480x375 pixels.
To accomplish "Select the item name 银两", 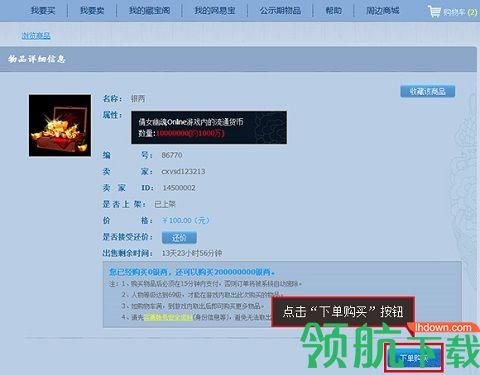I will point(138,99).
